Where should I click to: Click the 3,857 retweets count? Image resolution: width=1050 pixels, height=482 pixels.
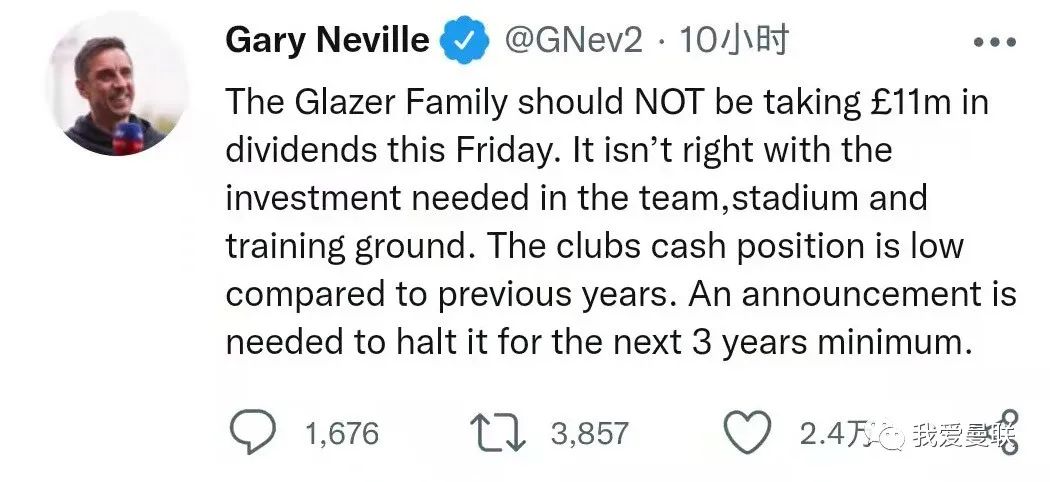tap(589, 433)
